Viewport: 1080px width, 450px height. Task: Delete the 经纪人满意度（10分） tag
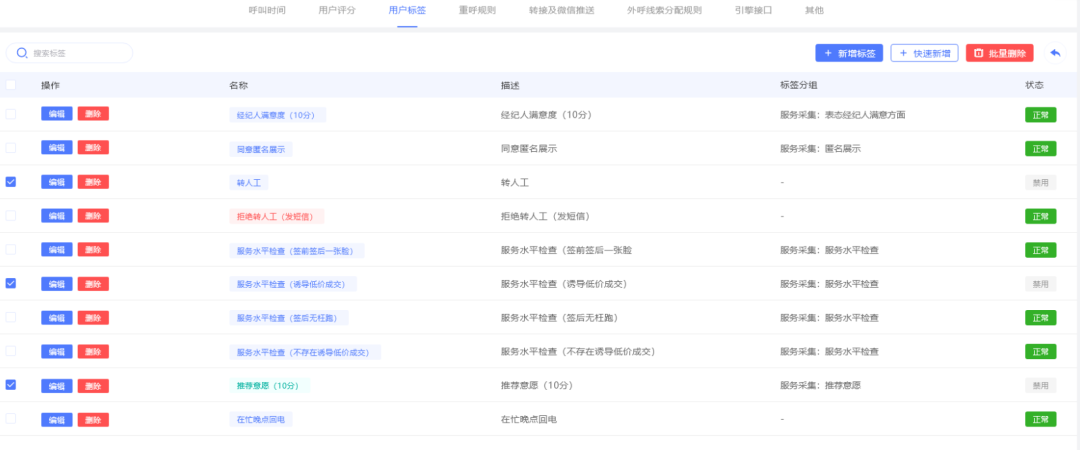(x=93, y=114)
